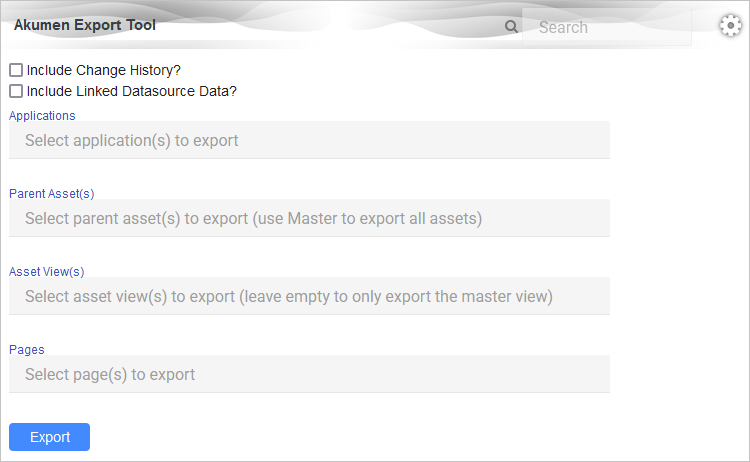The image size is (750, 462).
Task: Enable the Include Linked Datasource Data checkbox
Action: click(16, 91)
